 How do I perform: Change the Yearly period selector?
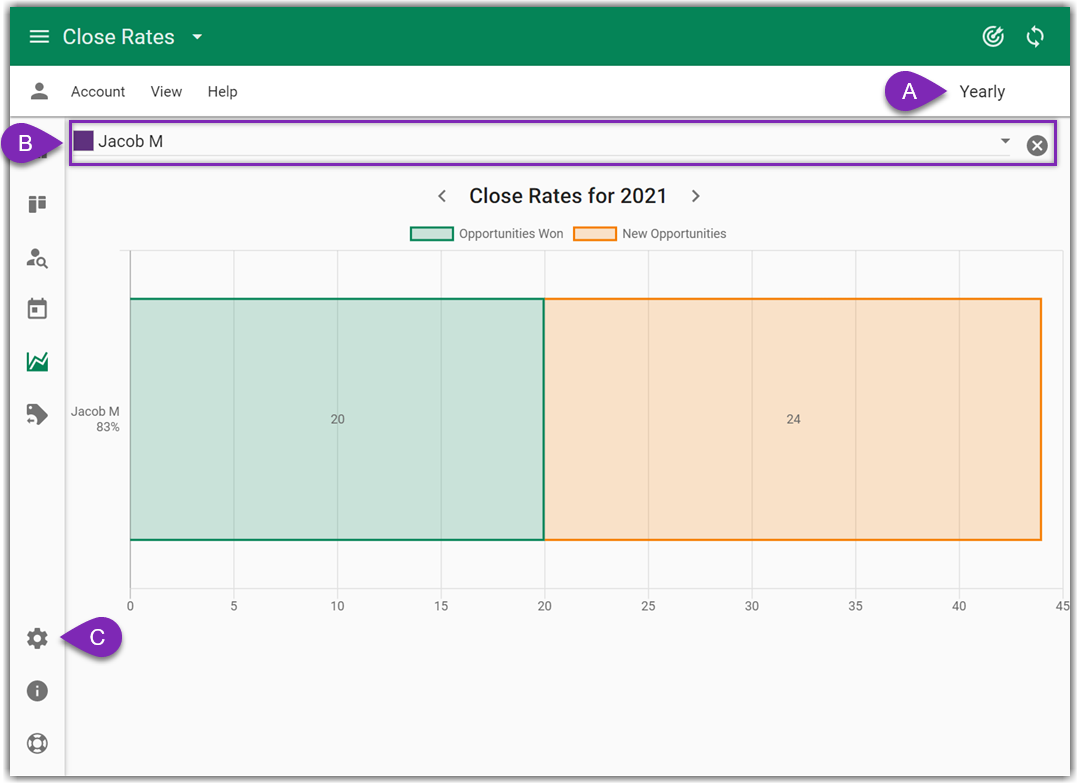(x=982, y=91)
